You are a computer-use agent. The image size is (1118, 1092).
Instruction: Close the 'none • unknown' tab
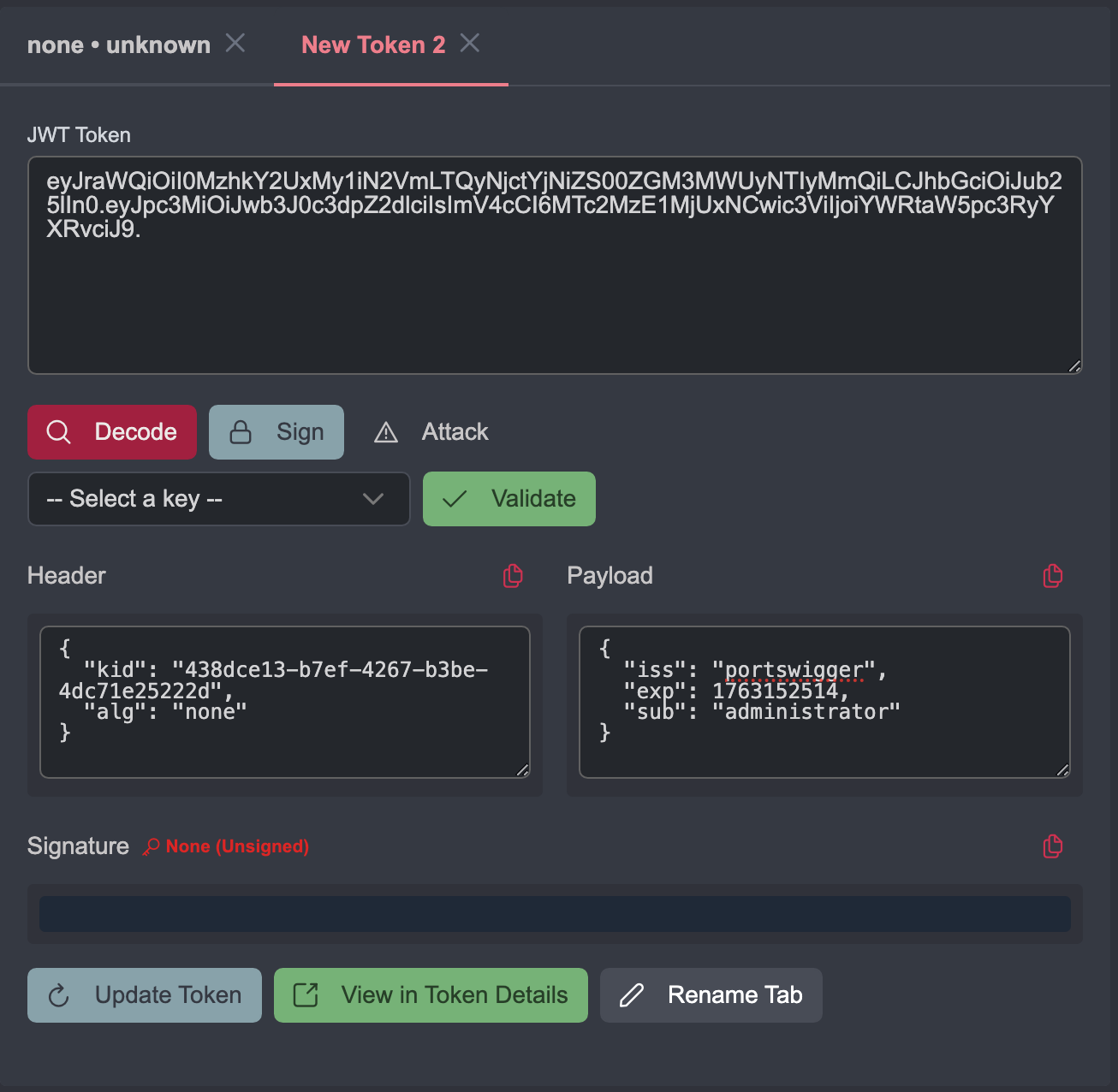235,44
